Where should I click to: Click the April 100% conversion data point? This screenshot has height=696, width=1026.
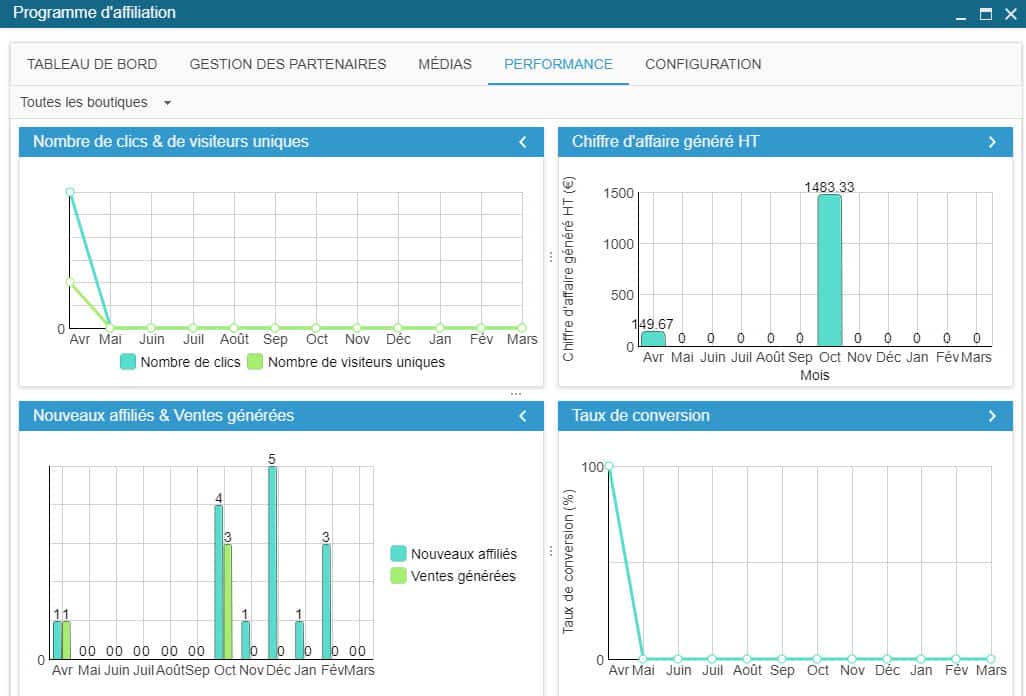point(609,466)
